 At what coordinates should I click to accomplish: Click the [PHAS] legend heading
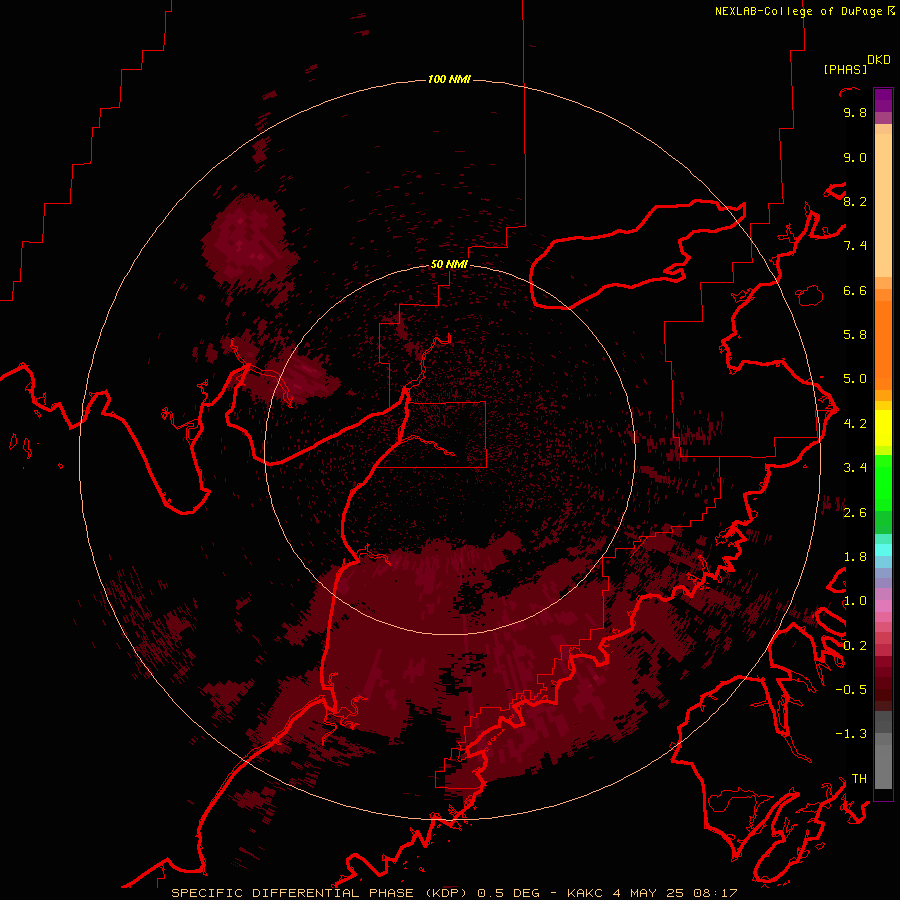pos(845,69)
